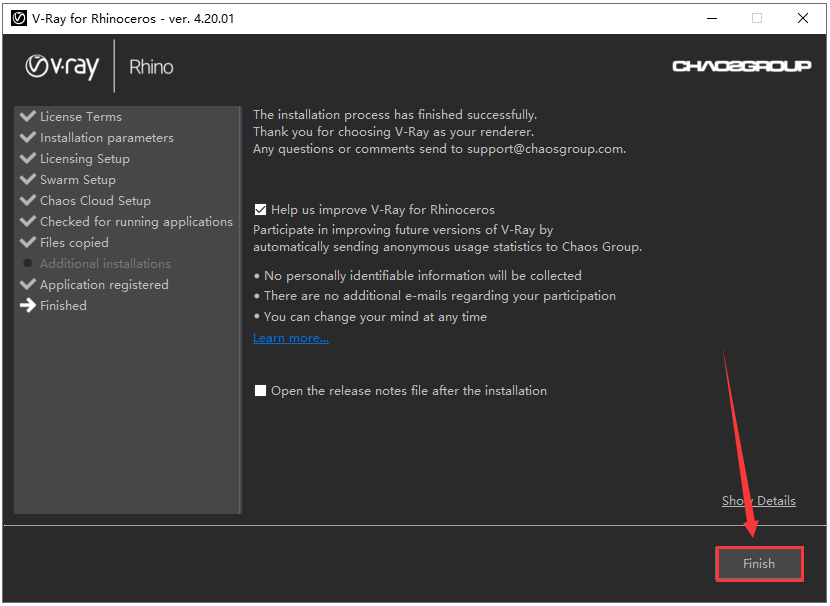Click the installation finished successfully message
Image resolution: width=830 pixels, height=606 pixels.
click(x=395, y=115)
